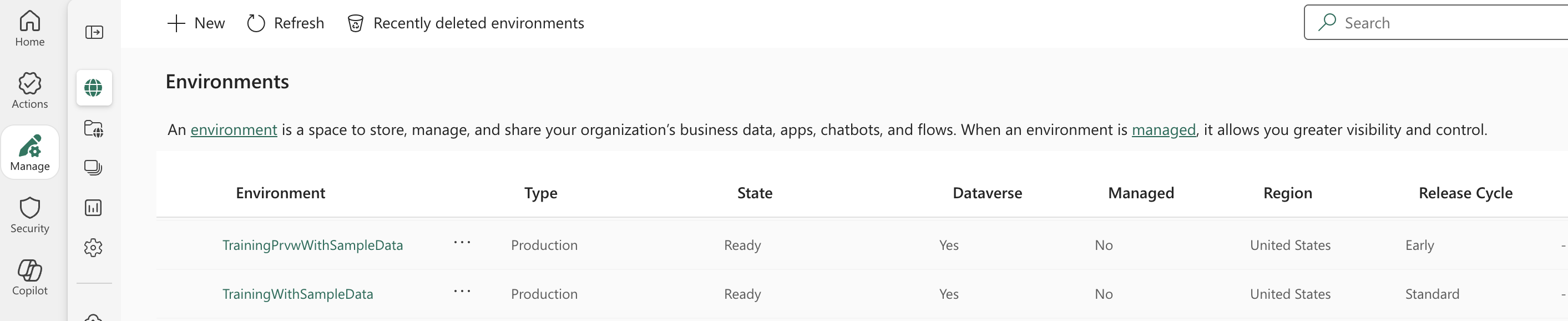Open the gear settings icon in sidebar
Viewport: 1568px width, 321px height.
(x=93, y=247)
